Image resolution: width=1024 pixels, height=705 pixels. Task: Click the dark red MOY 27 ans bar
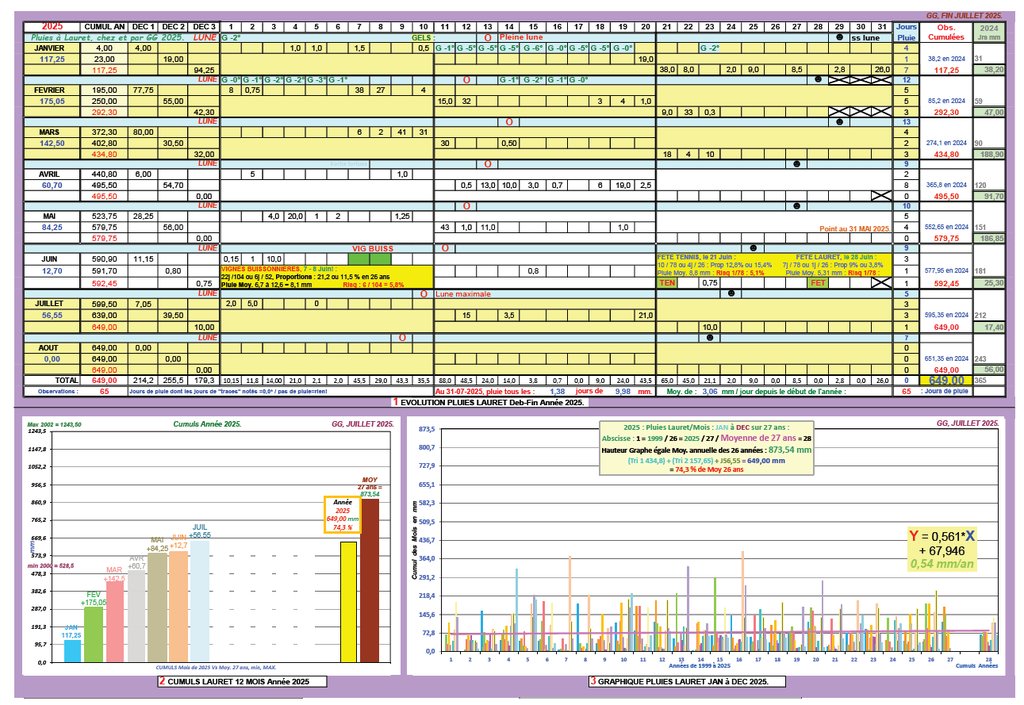pyautogui.click(x=370, y=580)
